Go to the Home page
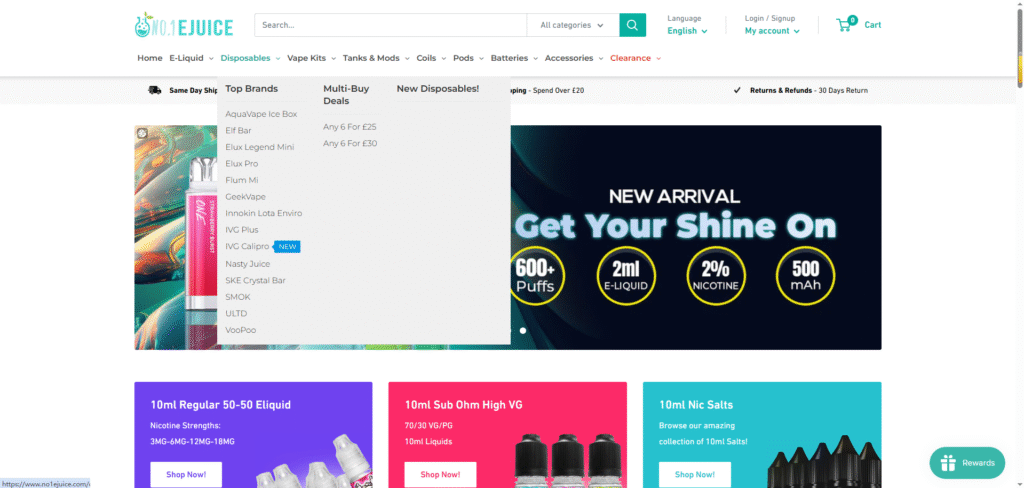The height and width of the screenshot is (488, 1024). [x=150, y=58]
